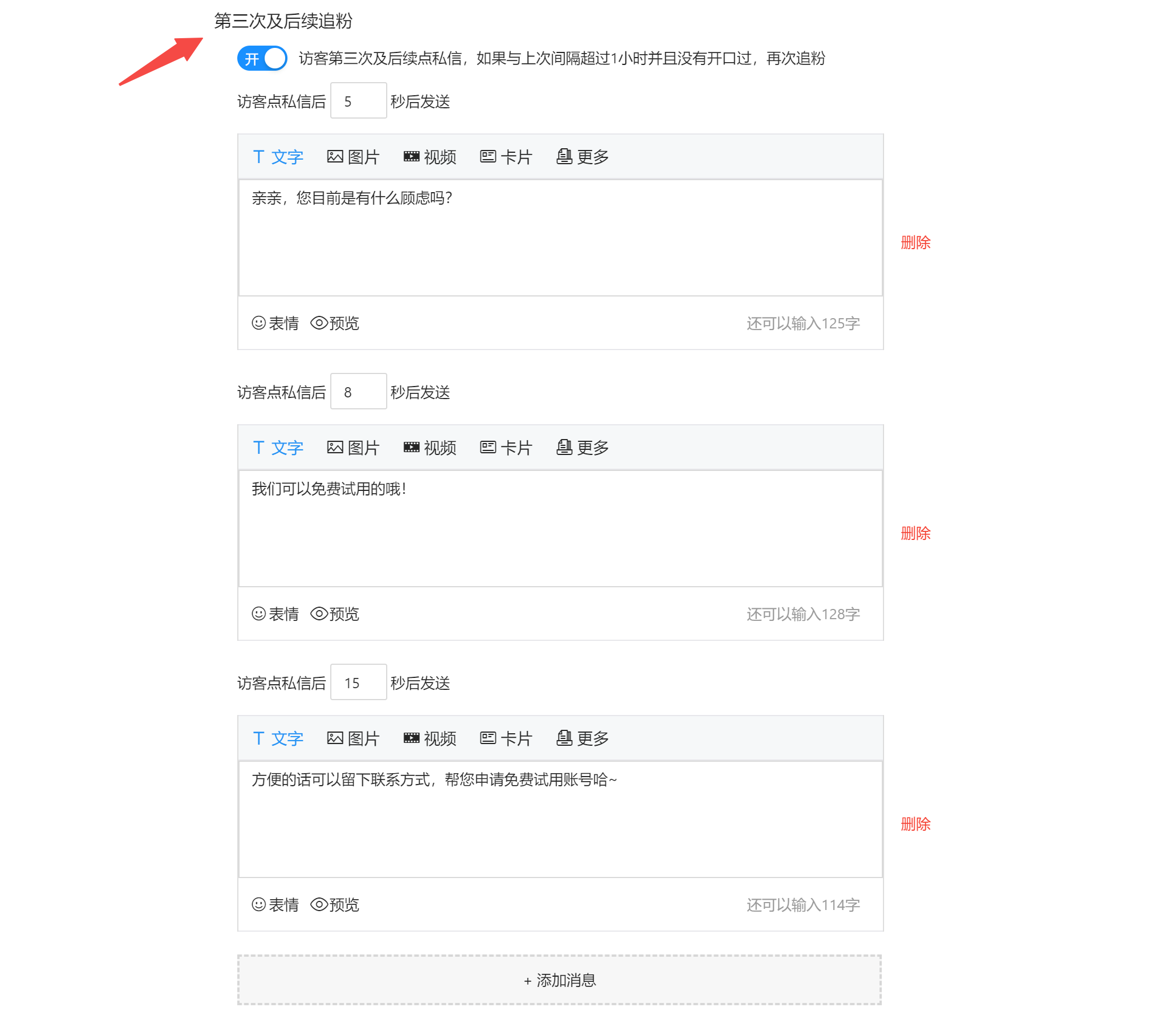This screenshot has height=1036, width=1151.
Task: Click the 添加消息 add message button
Action: [560, 980]
